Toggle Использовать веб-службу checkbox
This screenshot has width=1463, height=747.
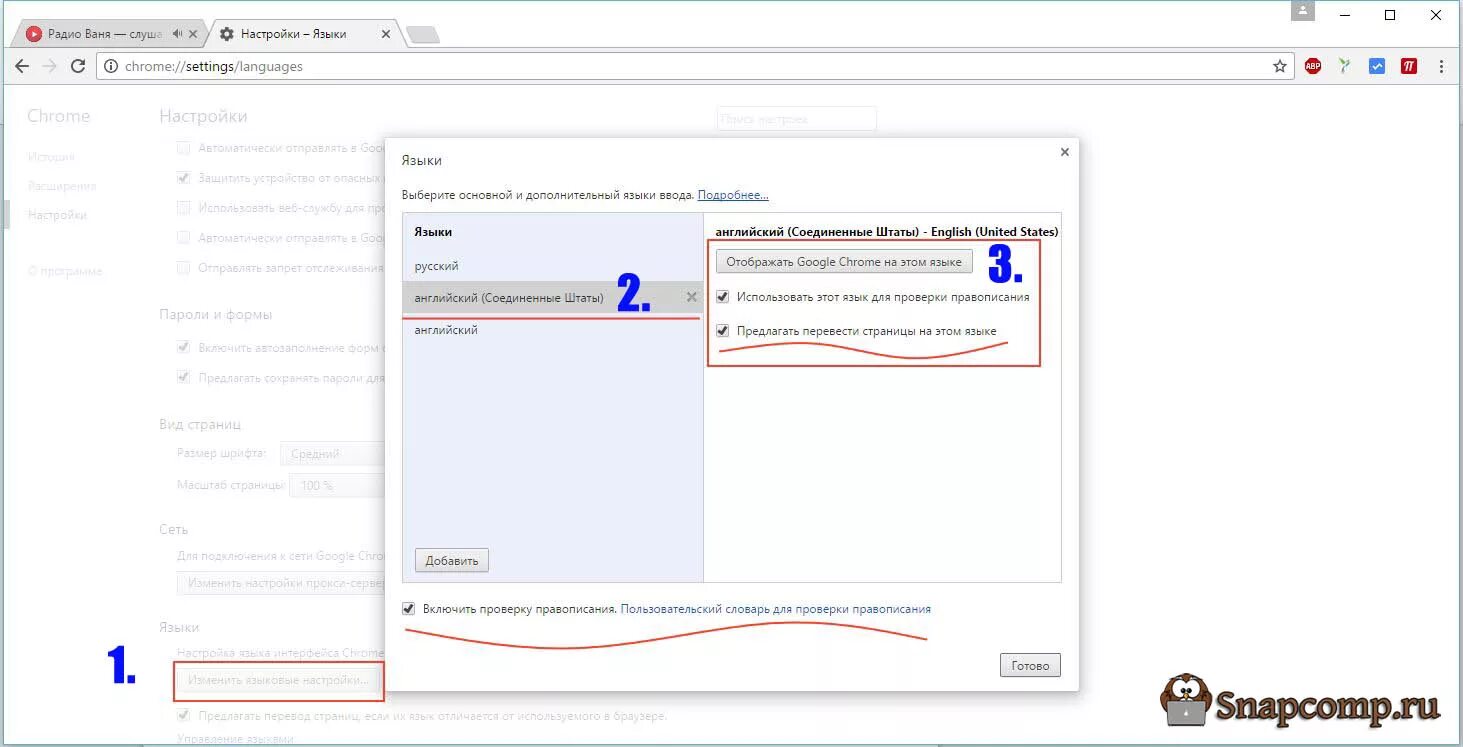pos(183,208)
